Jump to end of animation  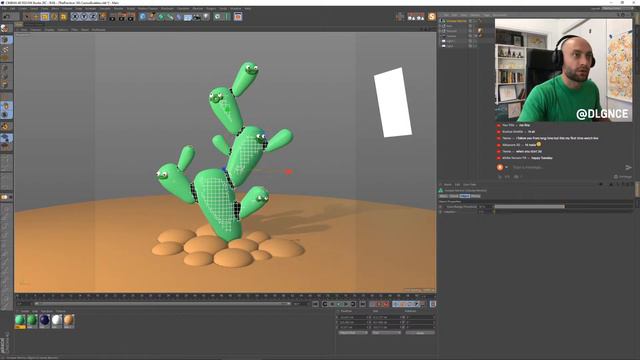363,304
